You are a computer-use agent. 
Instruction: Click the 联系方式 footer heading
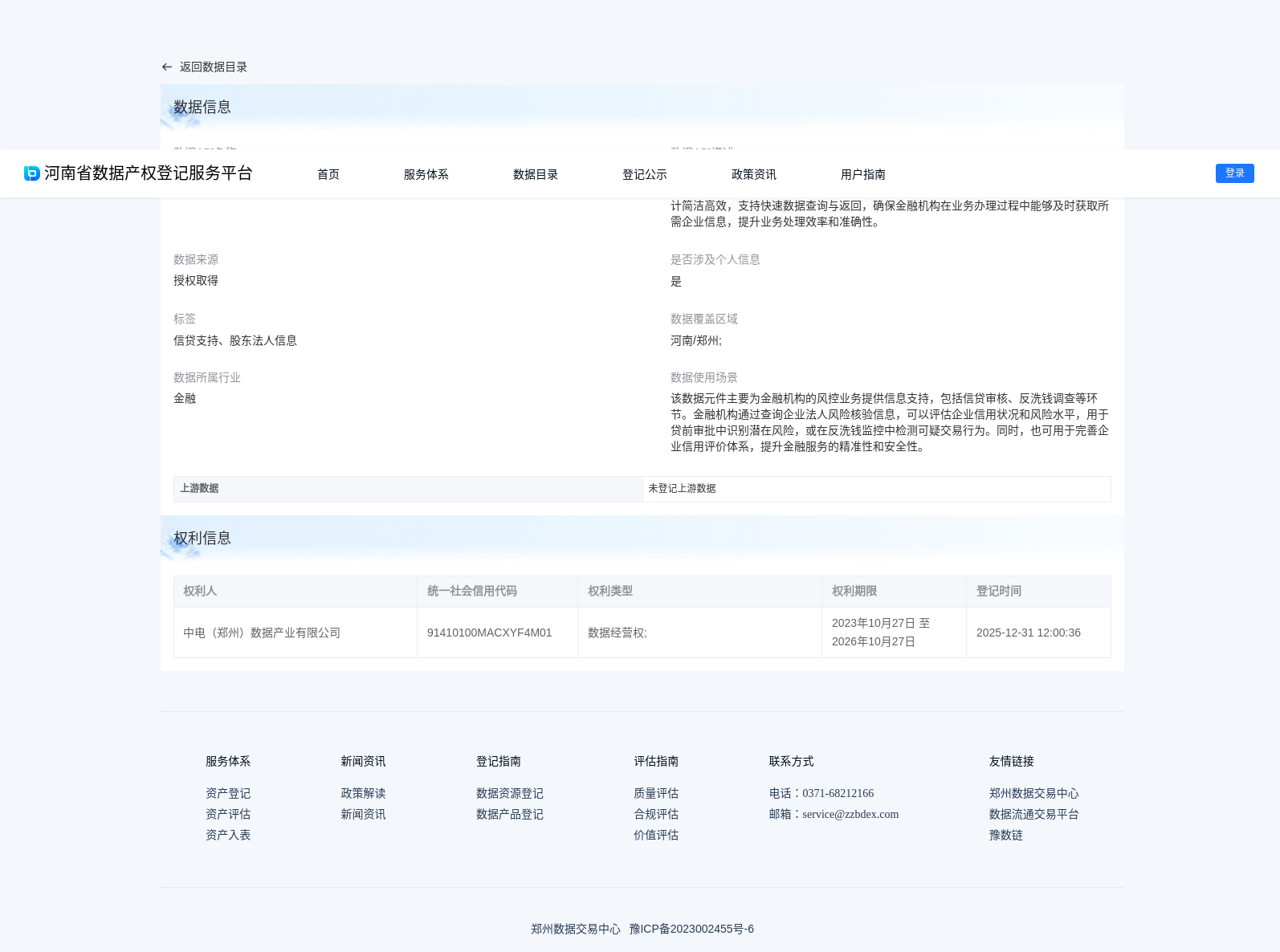pos(792,761)
